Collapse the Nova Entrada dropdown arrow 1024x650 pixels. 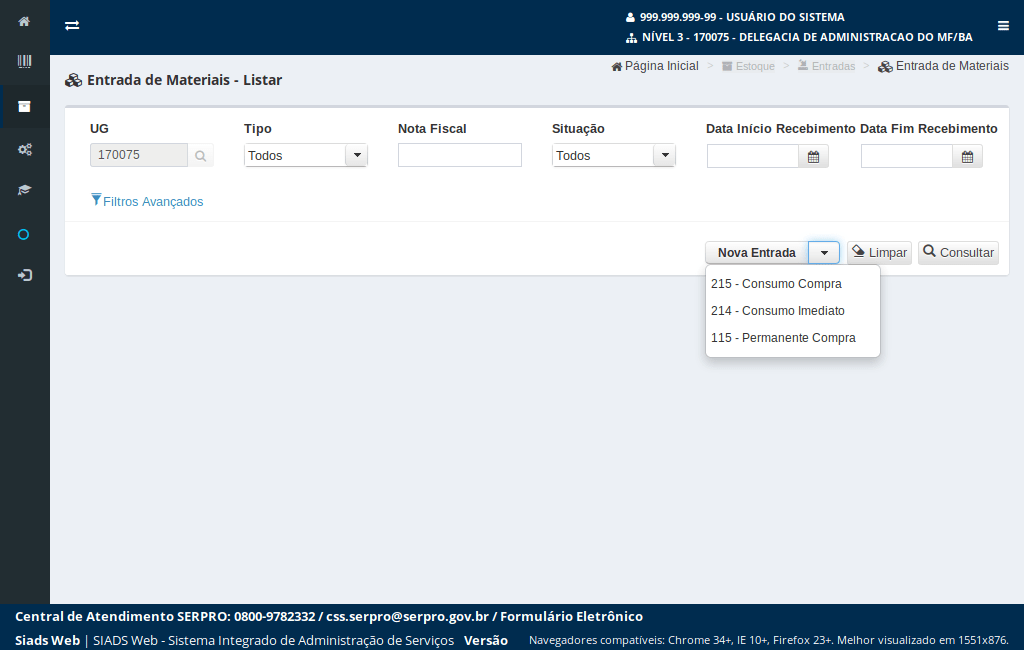click(x=823, y=253)
